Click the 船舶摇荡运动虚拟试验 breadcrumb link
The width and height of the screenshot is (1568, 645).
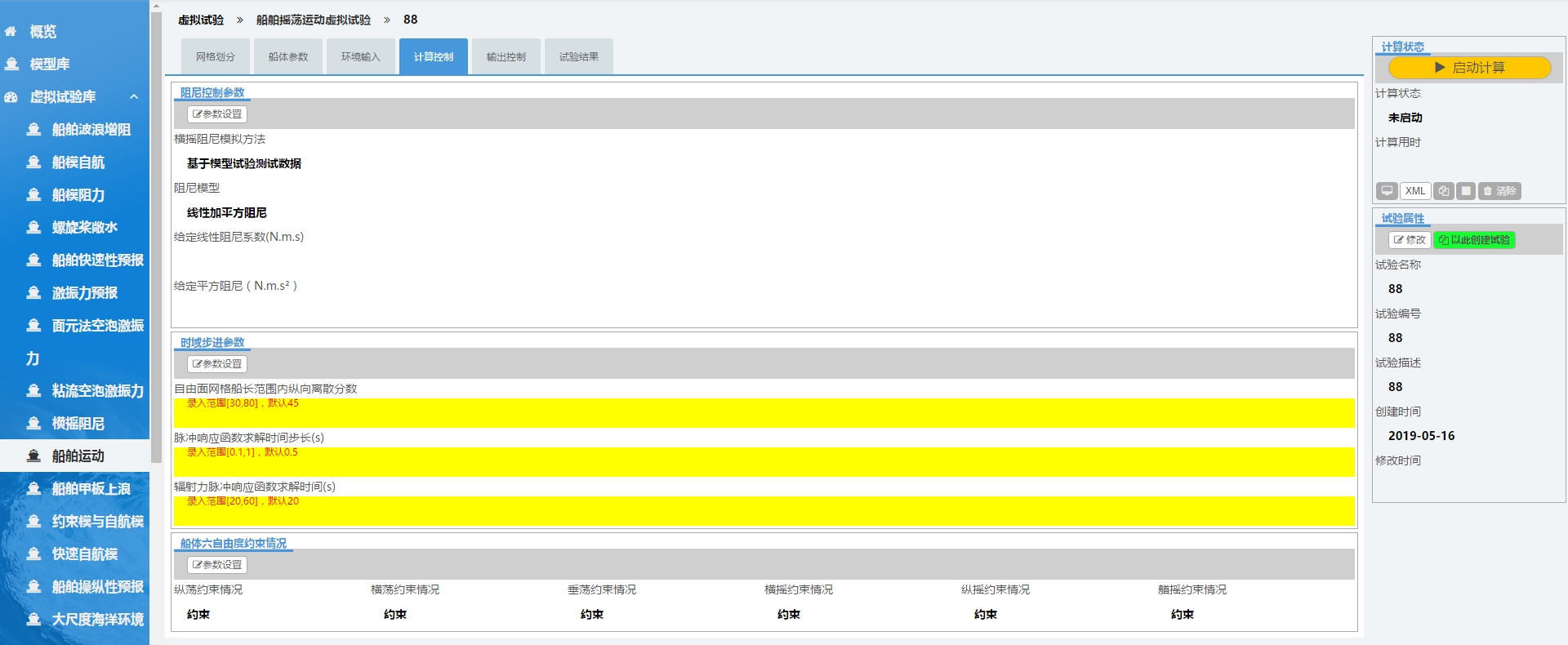(x=313, y=20)
